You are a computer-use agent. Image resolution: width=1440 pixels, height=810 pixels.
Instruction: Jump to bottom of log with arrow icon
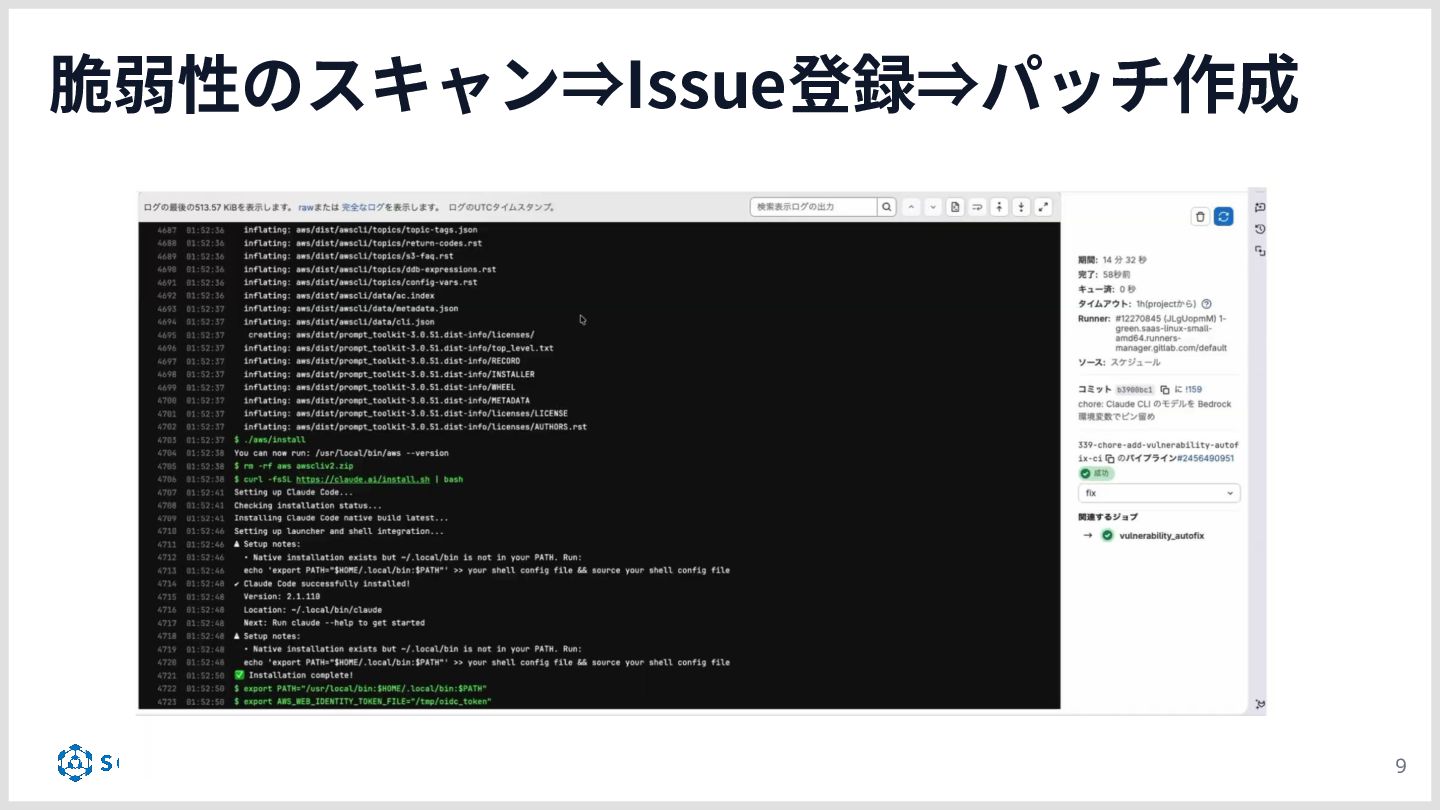1021,207
